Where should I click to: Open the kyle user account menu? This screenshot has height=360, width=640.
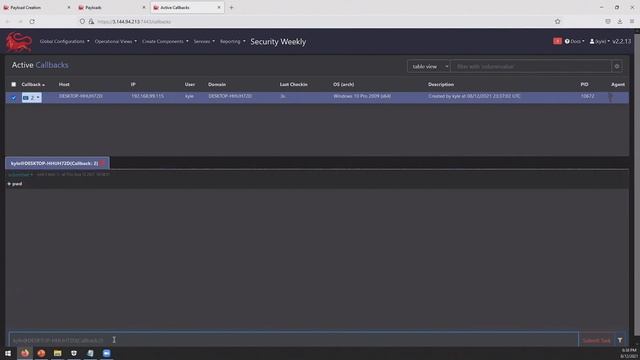(600, 41)
